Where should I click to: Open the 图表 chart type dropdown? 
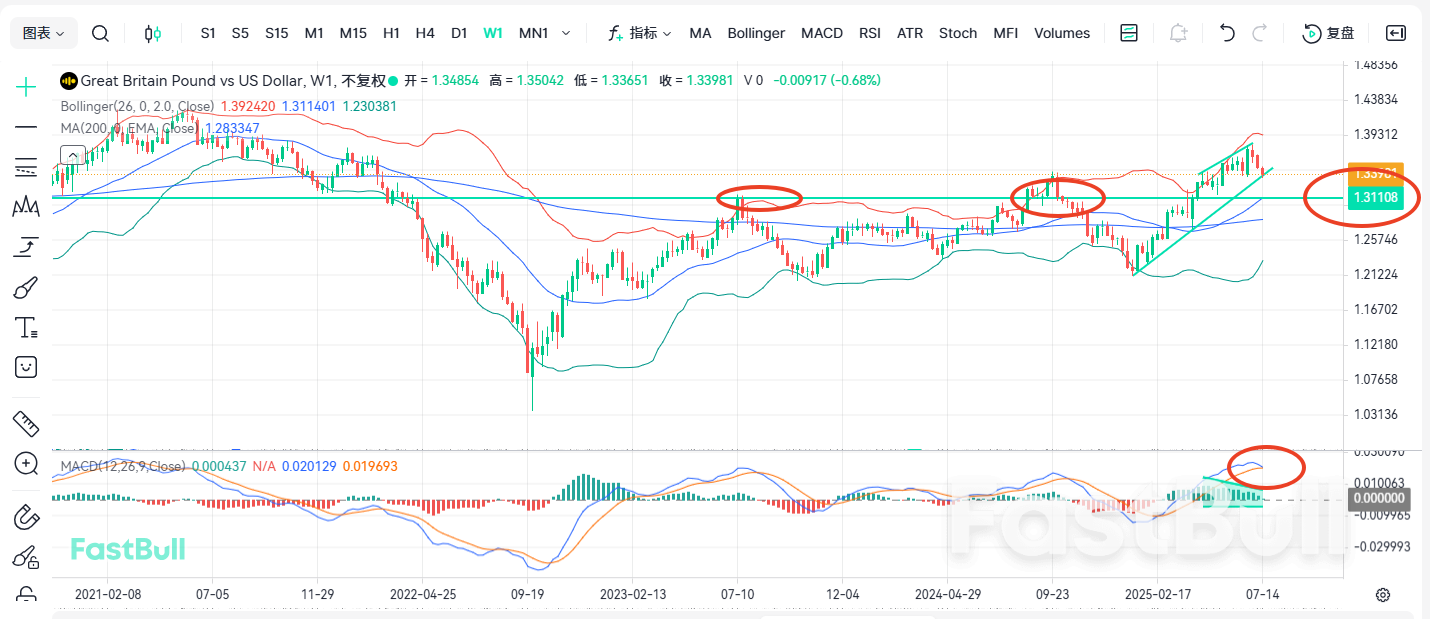[42, 32]
